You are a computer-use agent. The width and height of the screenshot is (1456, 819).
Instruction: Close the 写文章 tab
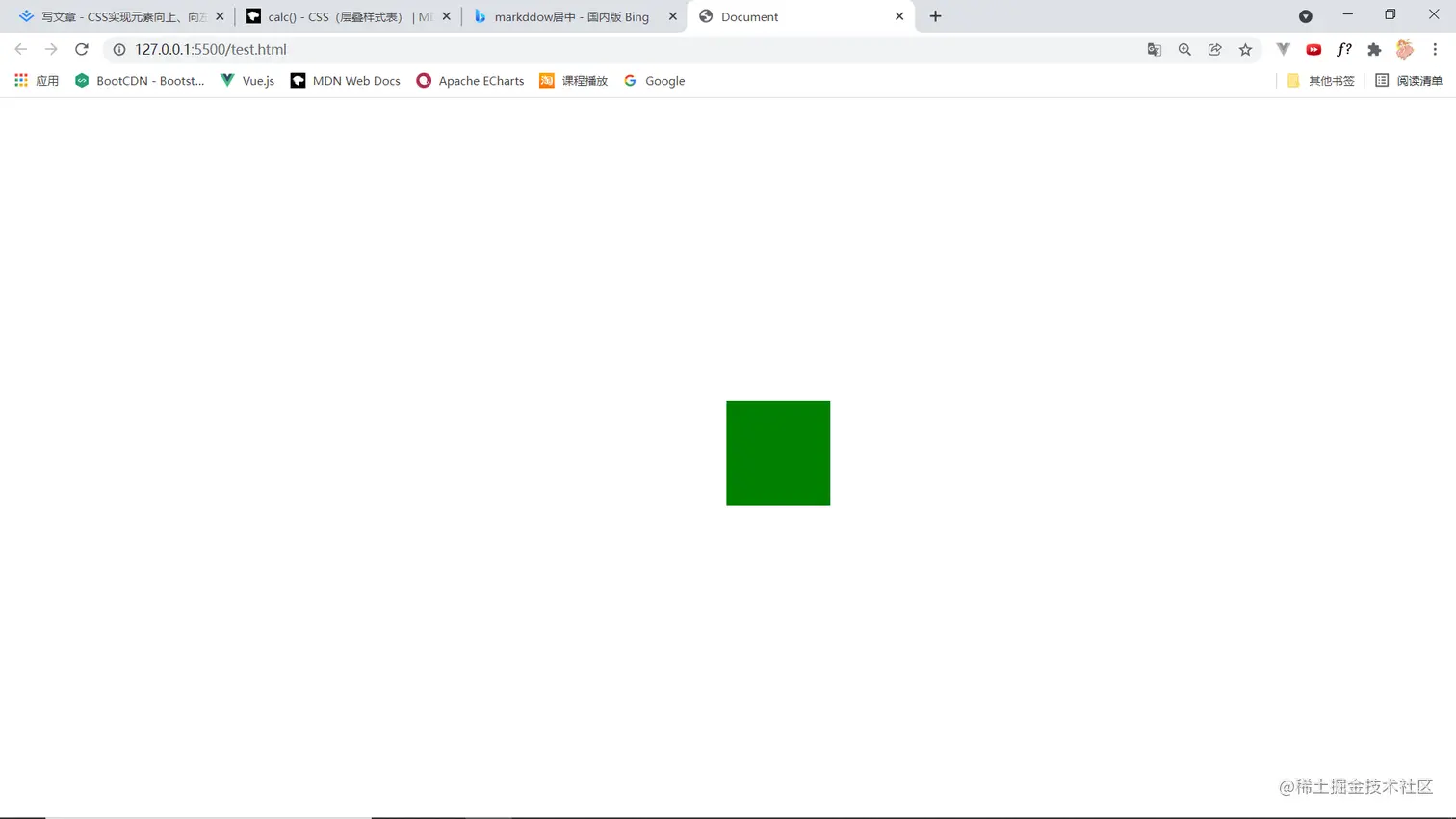click(x=220, y=16)
